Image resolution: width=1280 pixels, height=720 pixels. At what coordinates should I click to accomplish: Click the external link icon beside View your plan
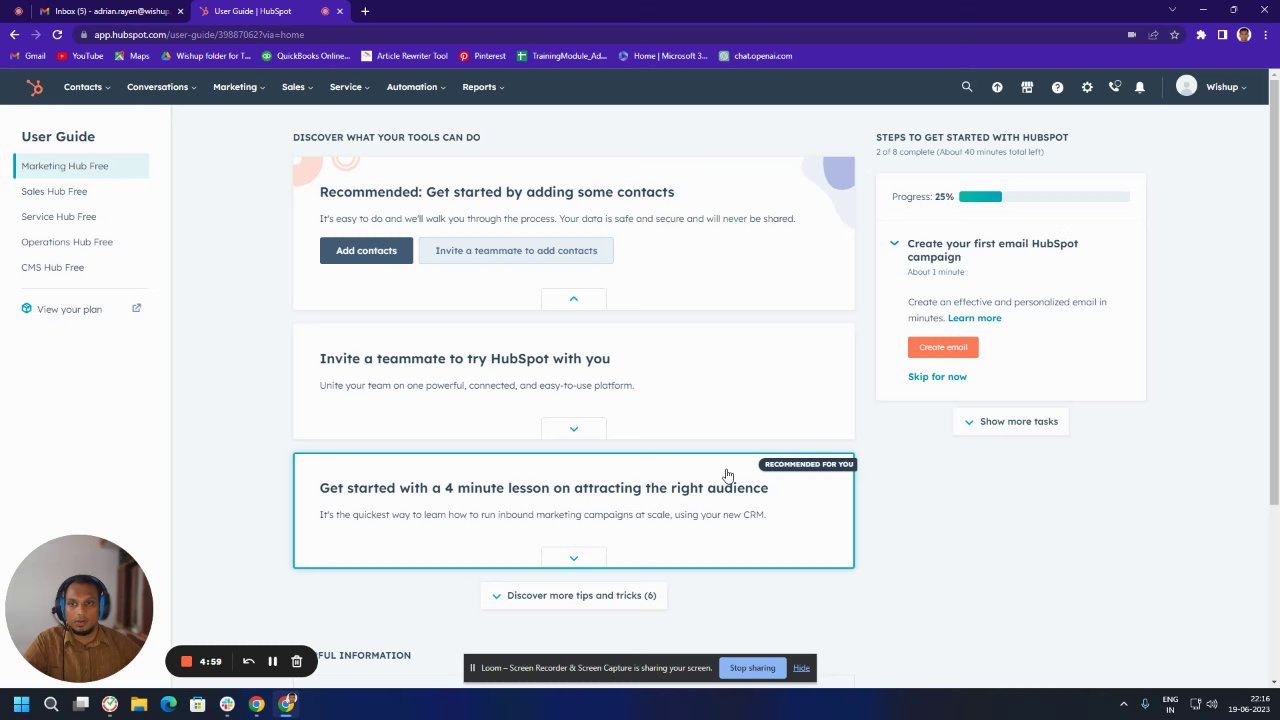(137, 308)
